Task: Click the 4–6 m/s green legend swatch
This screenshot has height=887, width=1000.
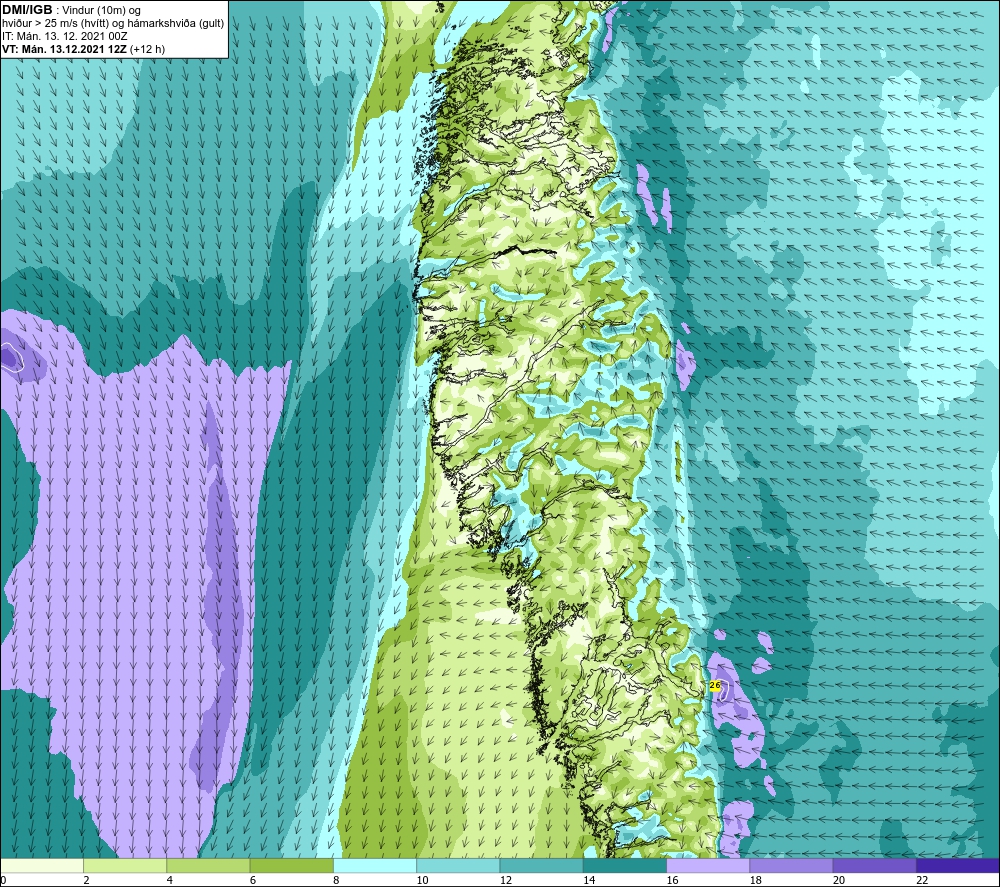Action: (208, 865)
